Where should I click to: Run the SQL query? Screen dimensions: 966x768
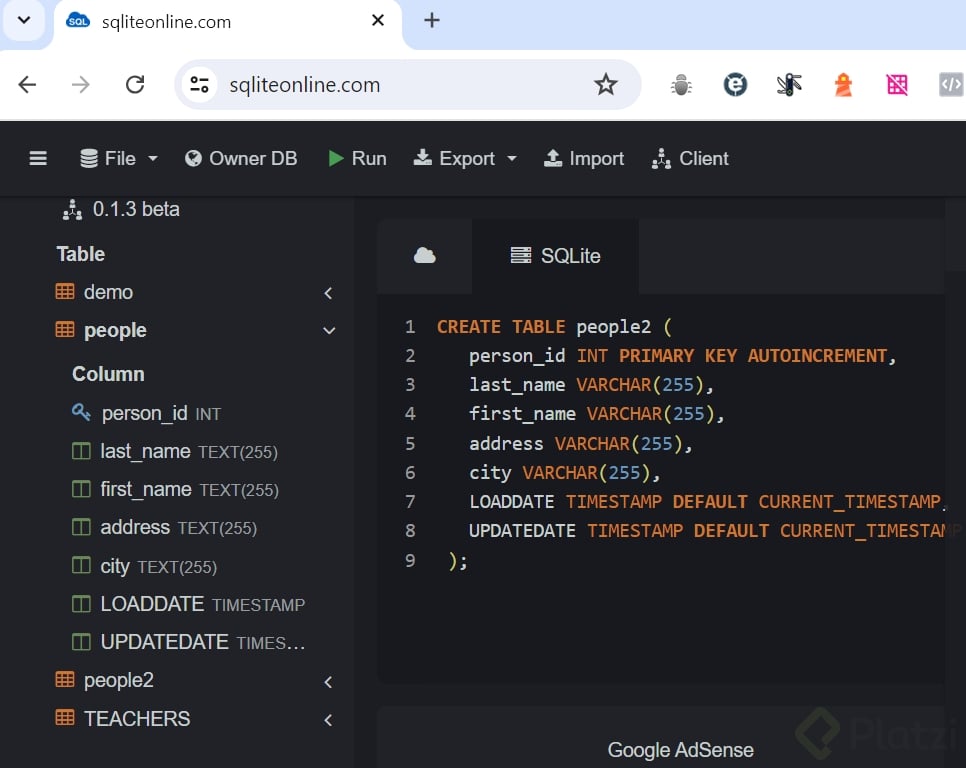pyautogui.click(x=357, y=159)
